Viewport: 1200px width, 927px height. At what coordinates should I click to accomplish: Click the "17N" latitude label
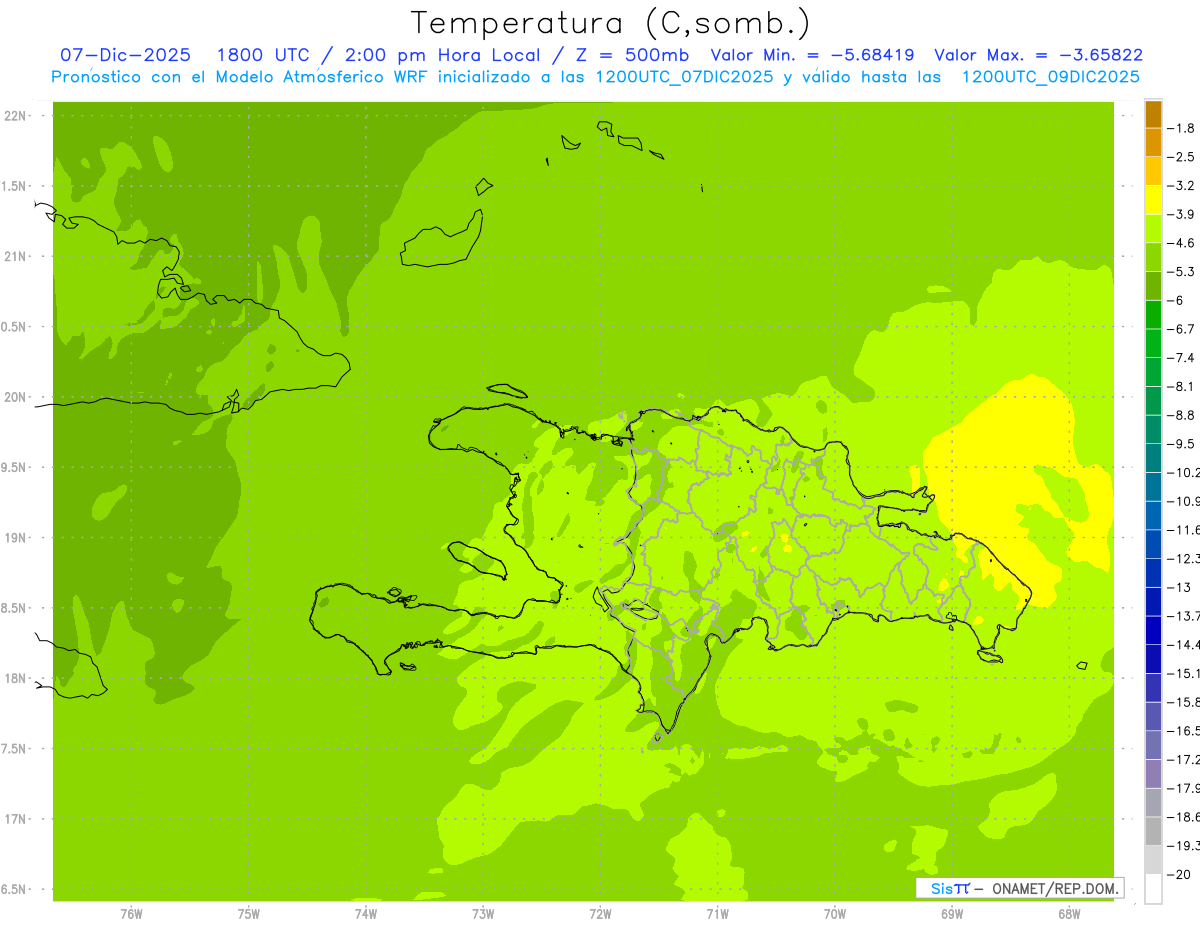point(16,818)
